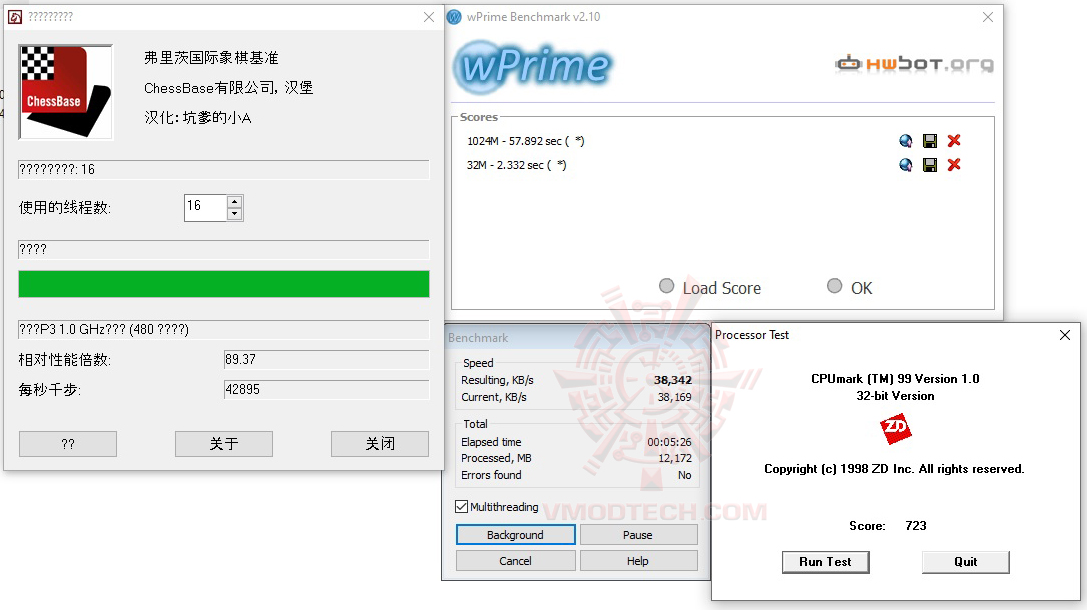
Task: Click the ZD logo in Processor Test
Action: coord(895,428)
